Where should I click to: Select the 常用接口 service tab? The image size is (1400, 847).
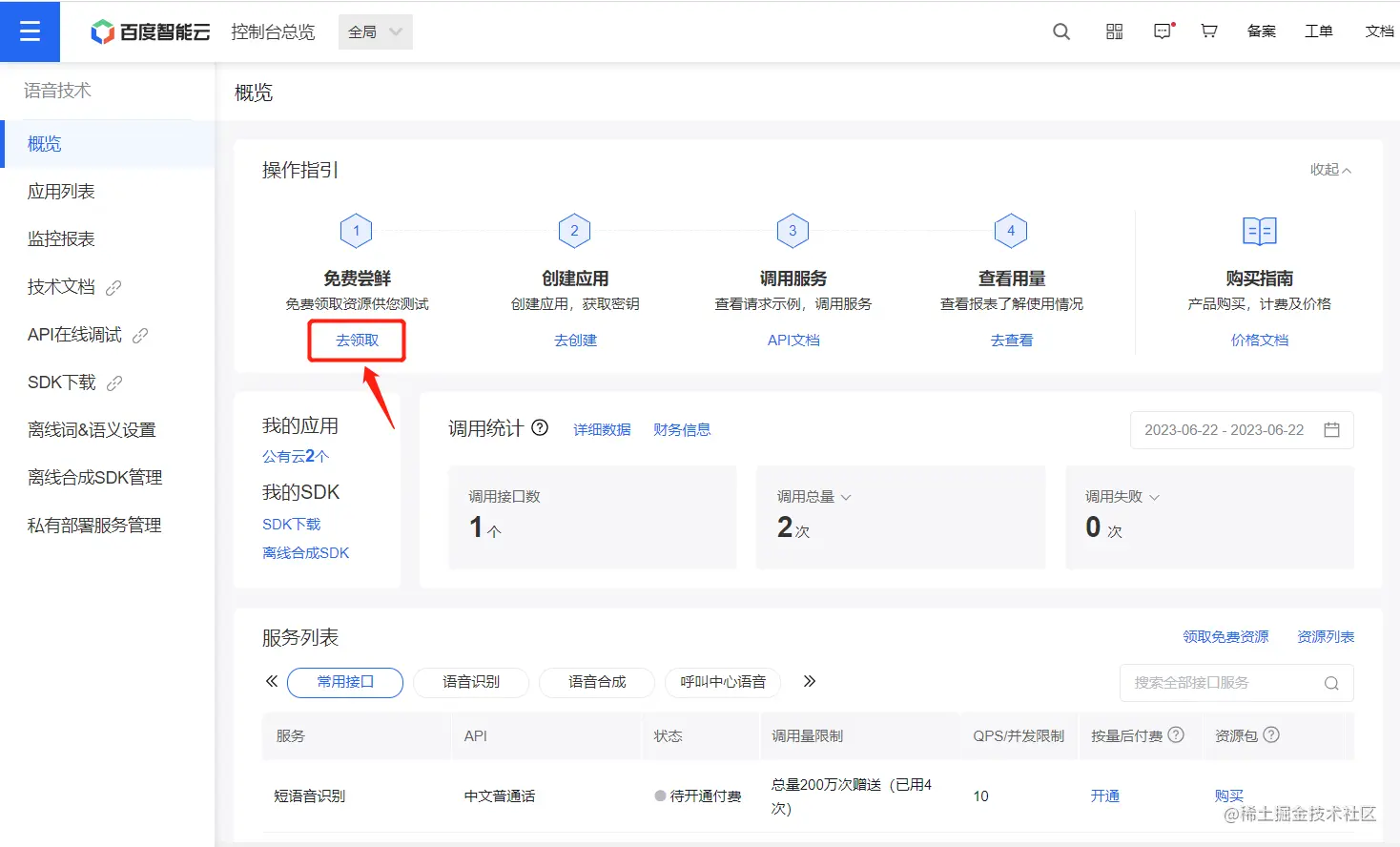(345, 682)
